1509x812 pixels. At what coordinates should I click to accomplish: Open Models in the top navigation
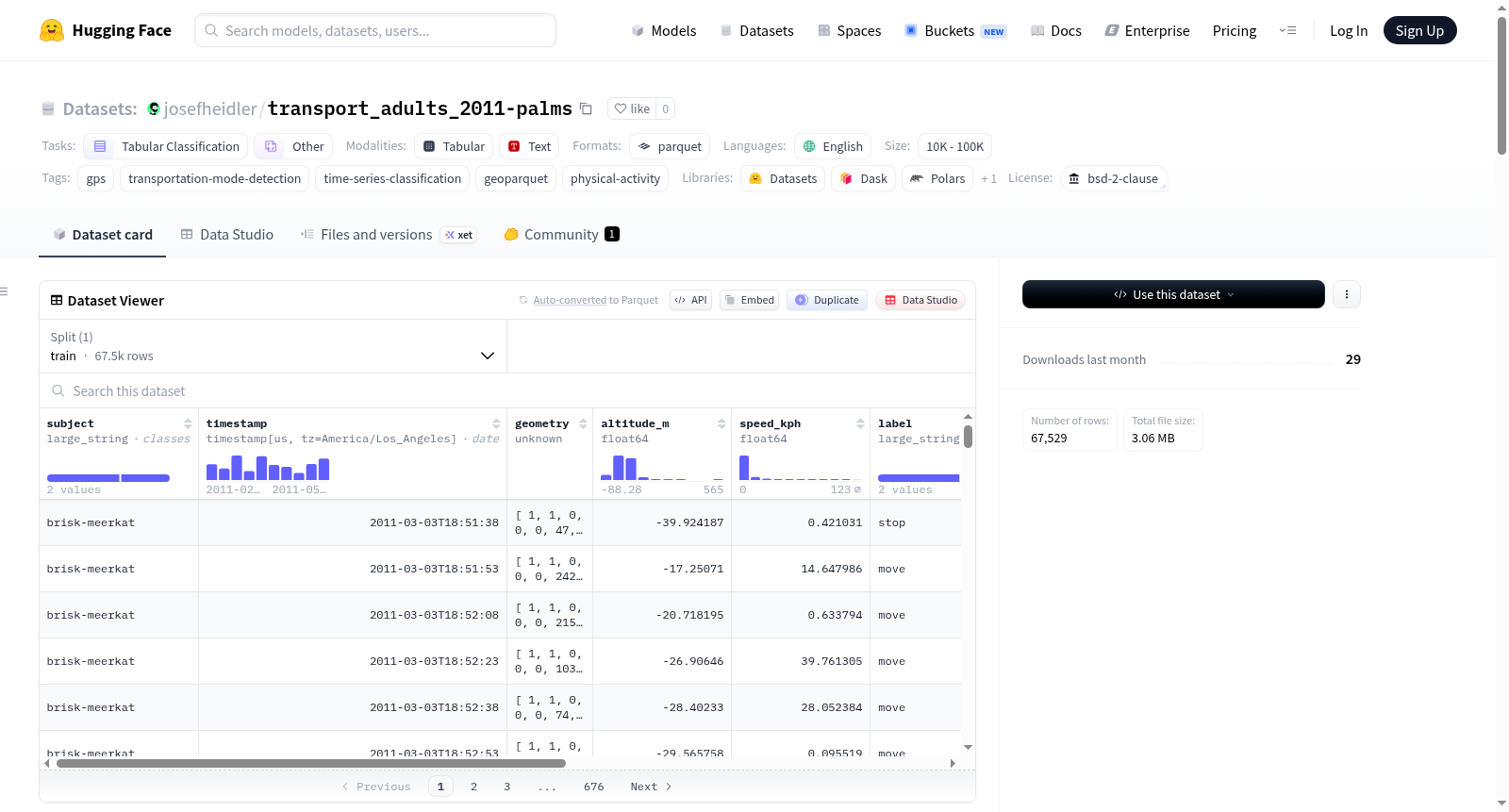[x=664, y=30]
